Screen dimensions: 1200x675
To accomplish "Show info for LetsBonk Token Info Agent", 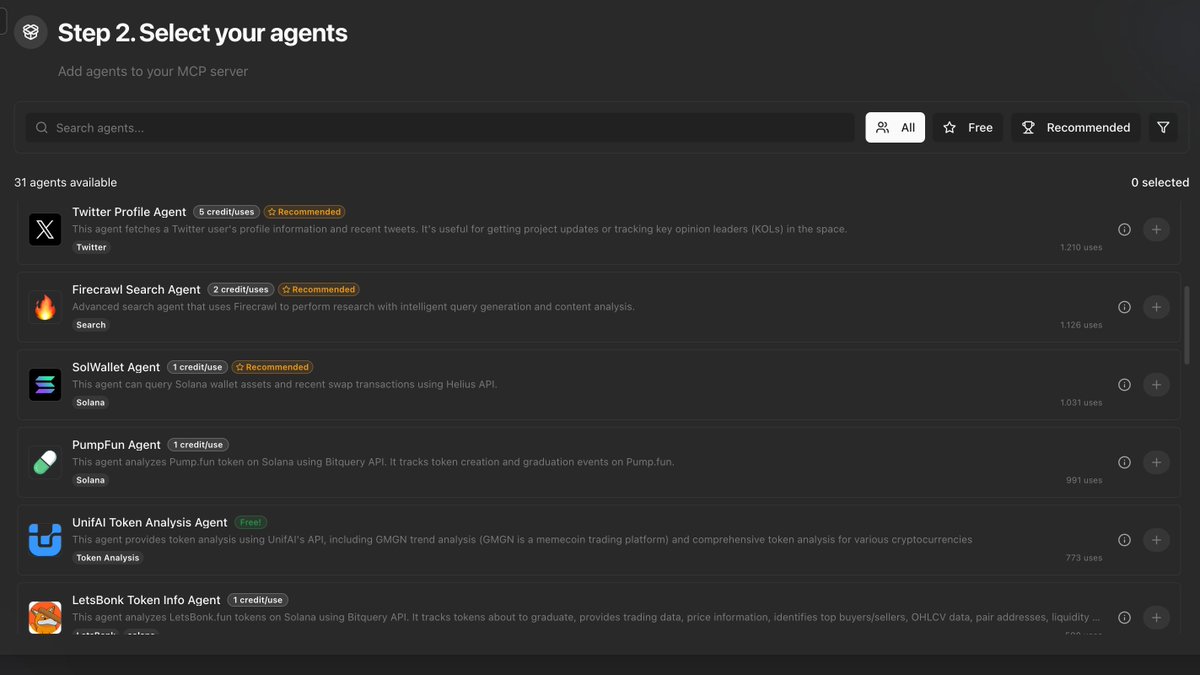I will click(x=1124, y=617).
